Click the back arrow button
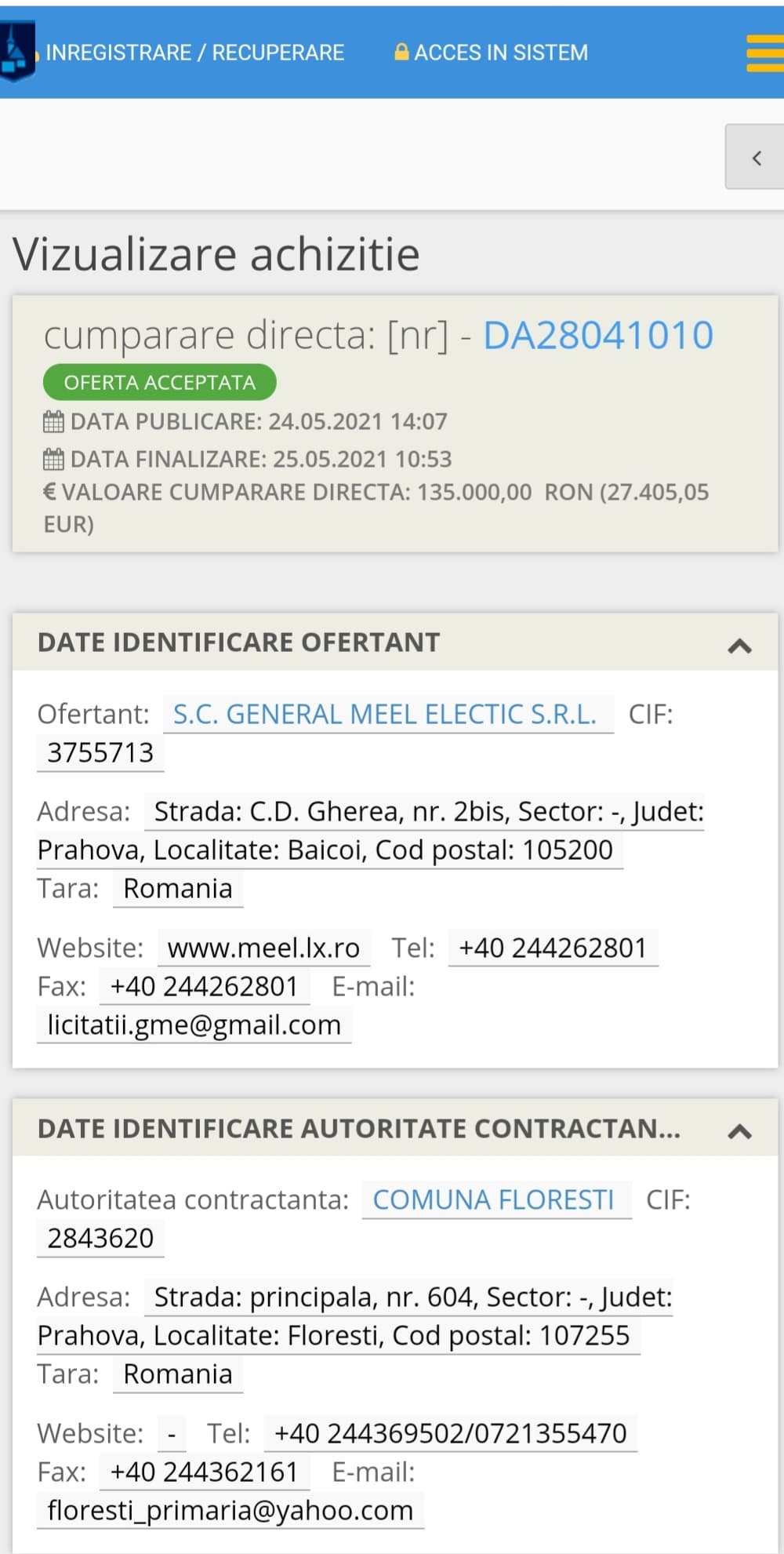 tap(756, 158)
